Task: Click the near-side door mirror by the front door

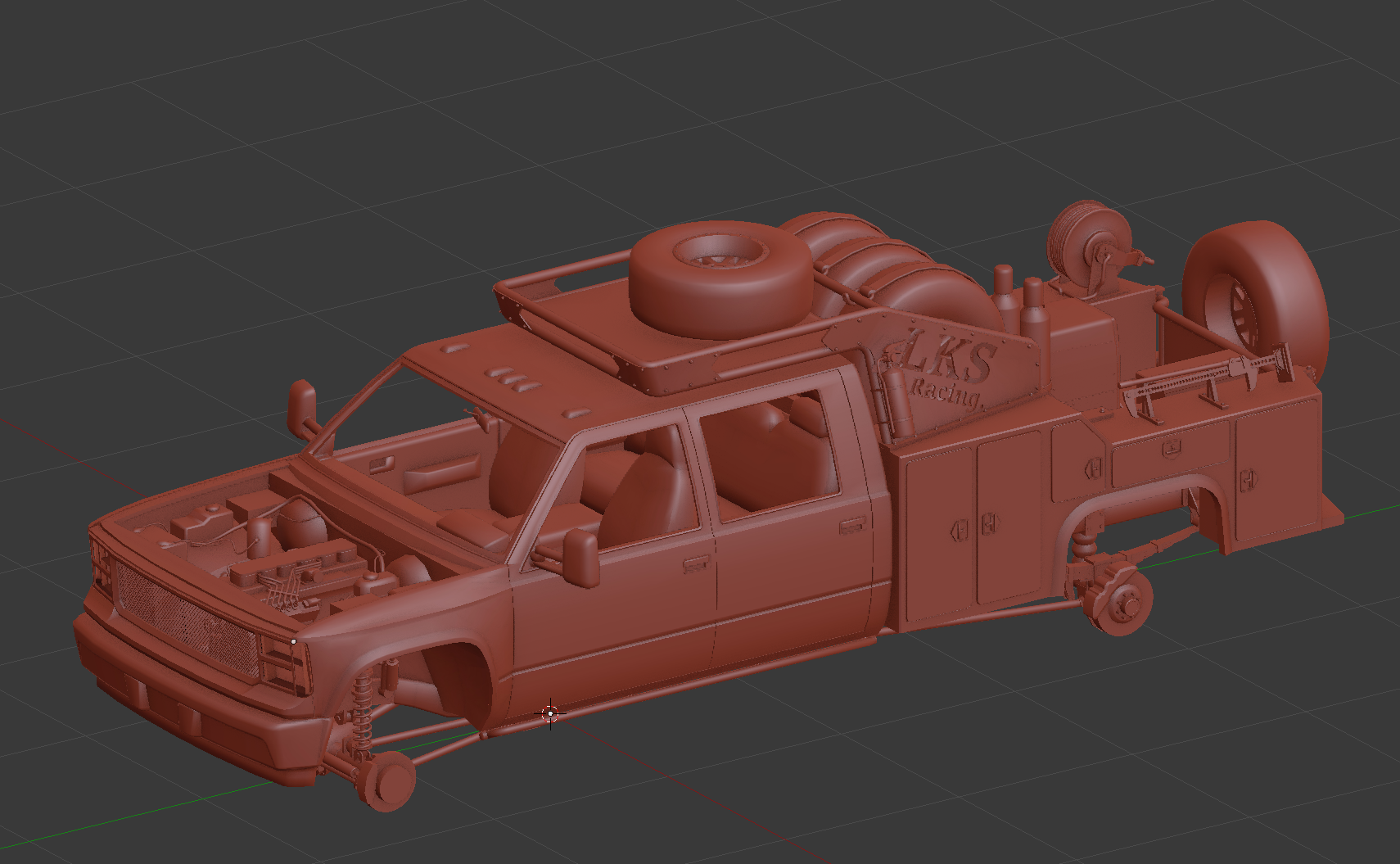Action: point(580,559)
